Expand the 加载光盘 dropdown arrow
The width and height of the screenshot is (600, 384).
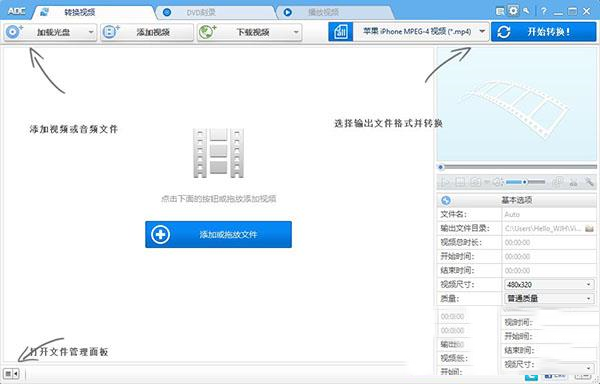click(91, 32)
